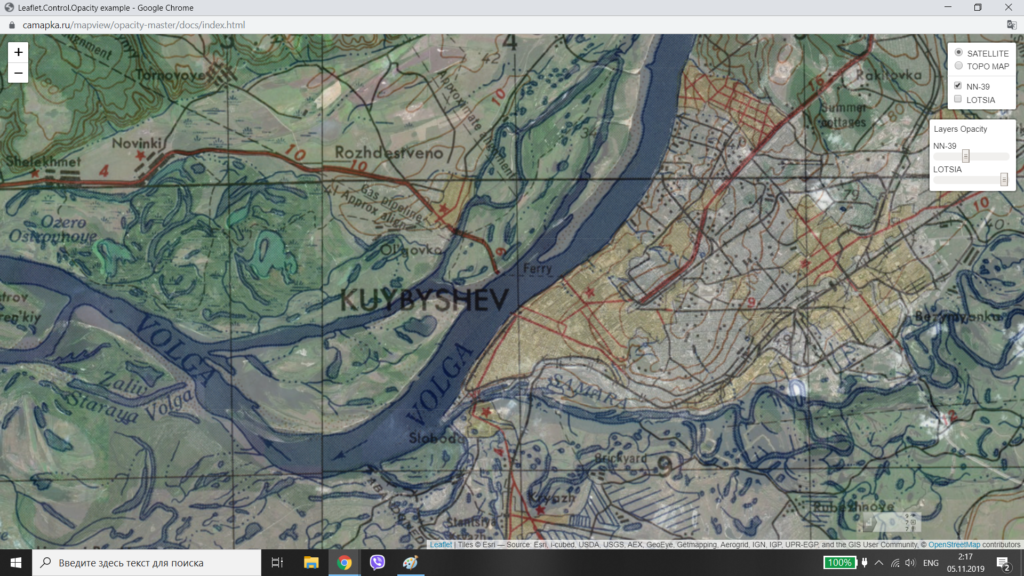Image resolution: width=1024 pixels, height=576 pixels.
Task: Uncheck the NN-39 overlay layer
Action: point(958,86)
